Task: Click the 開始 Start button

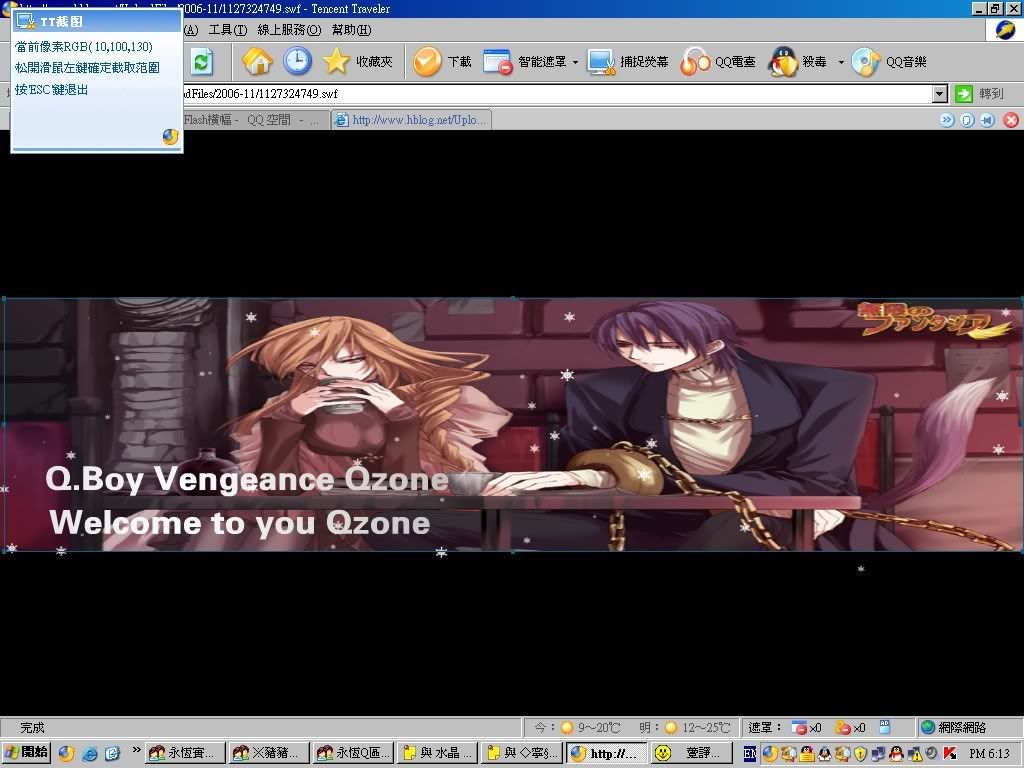Action: (x=26, y=752)
